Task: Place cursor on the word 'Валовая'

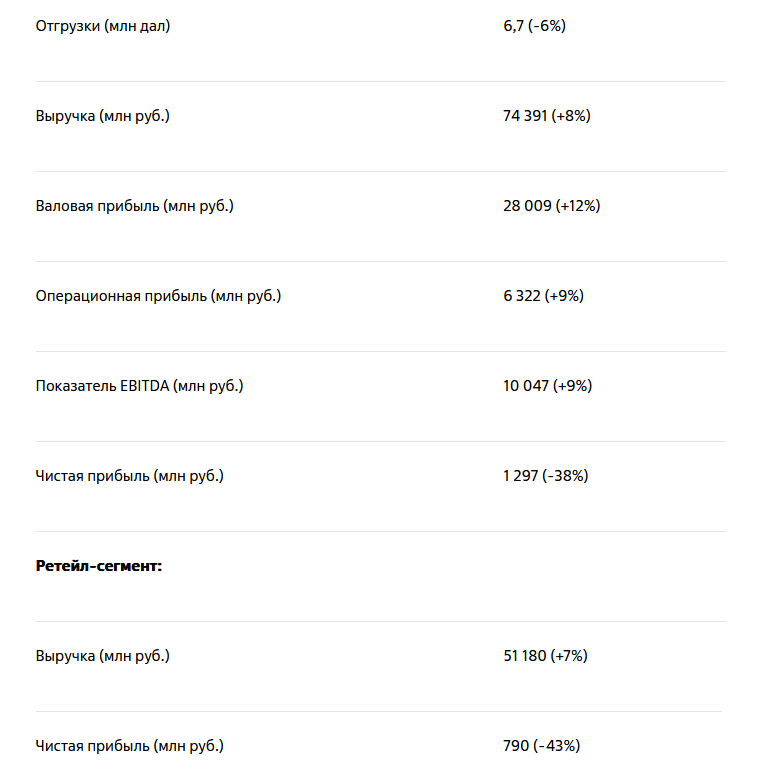Action: (64, 206)
